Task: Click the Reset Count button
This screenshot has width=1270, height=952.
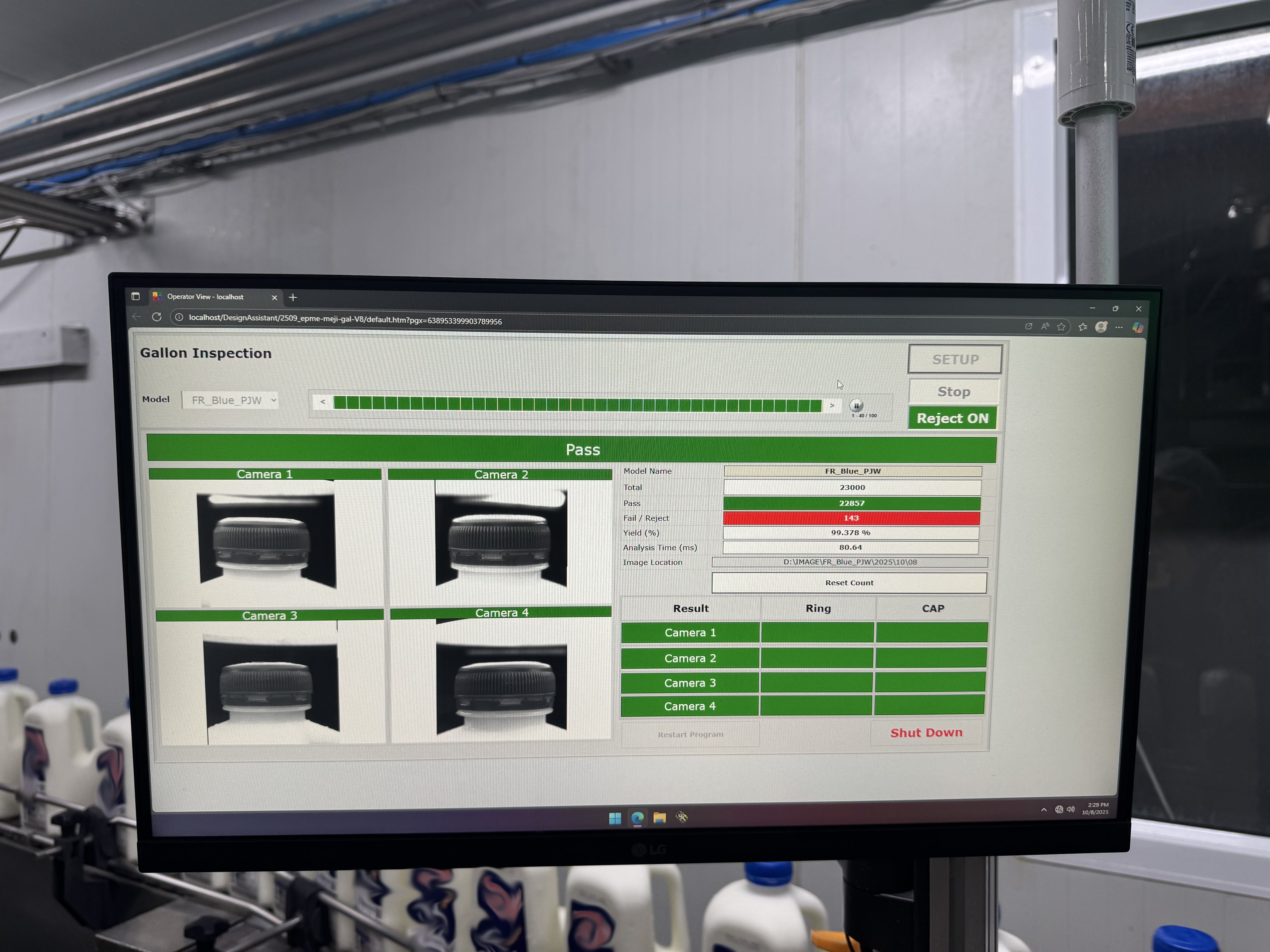Action: coord(849,582)
